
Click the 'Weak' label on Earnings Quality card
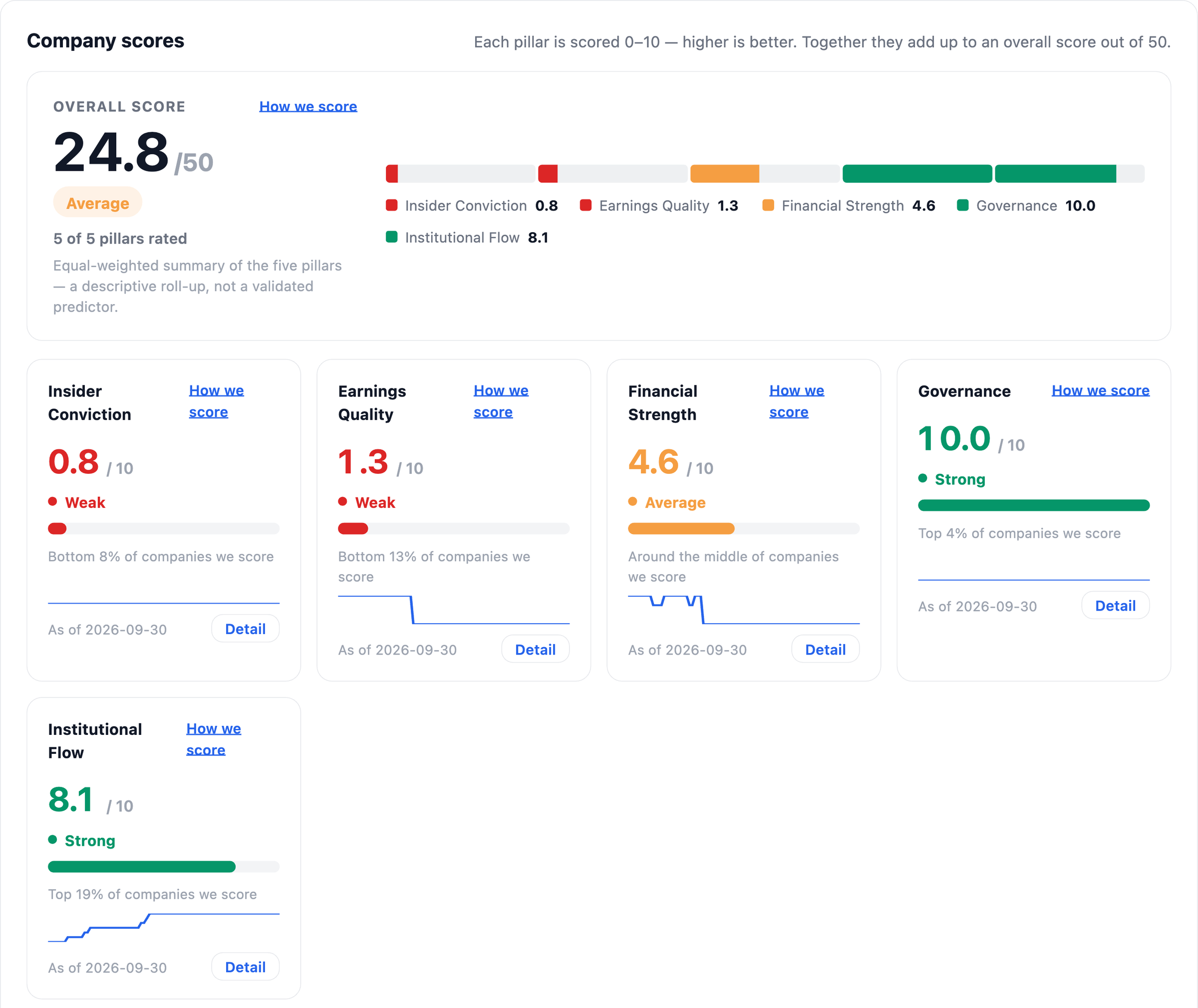375,502
